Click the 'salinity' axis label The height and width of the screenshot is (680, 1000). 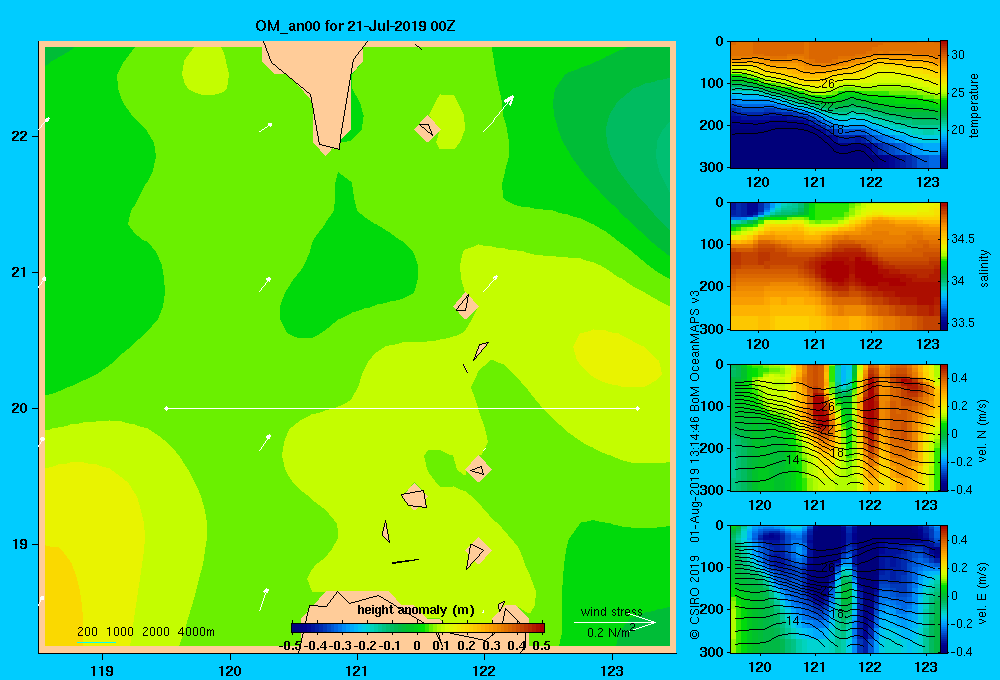pos(984,268)
